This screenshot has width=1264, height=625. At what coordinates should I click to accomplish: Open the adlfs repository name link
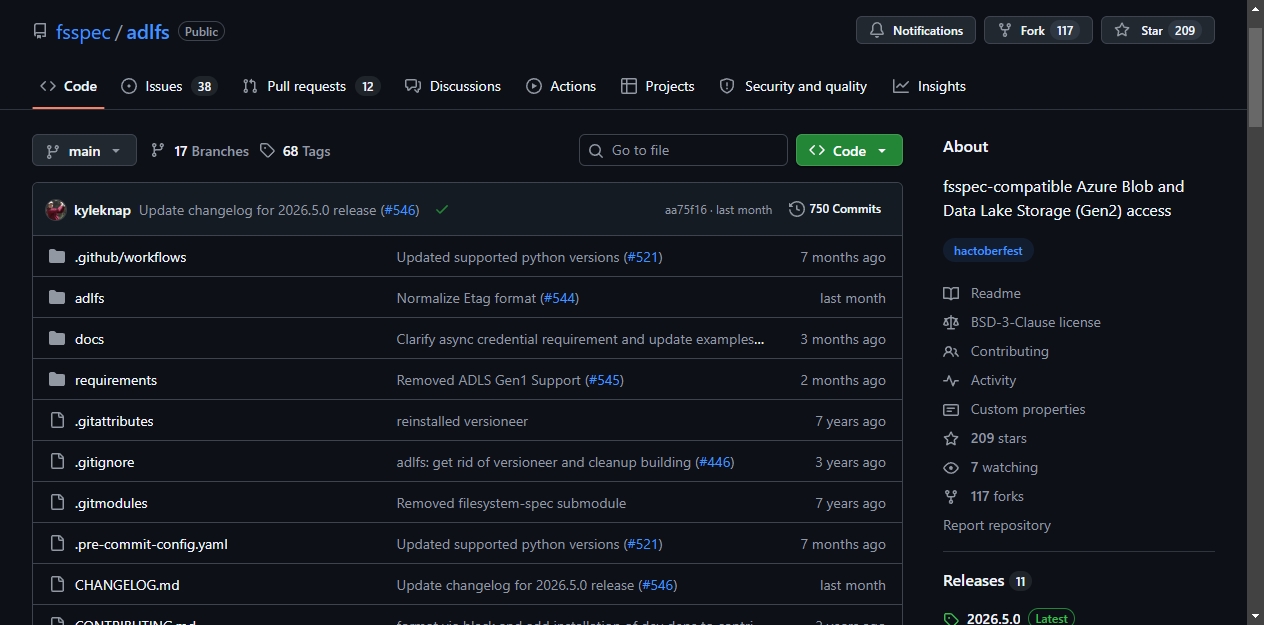coord(148,31)
